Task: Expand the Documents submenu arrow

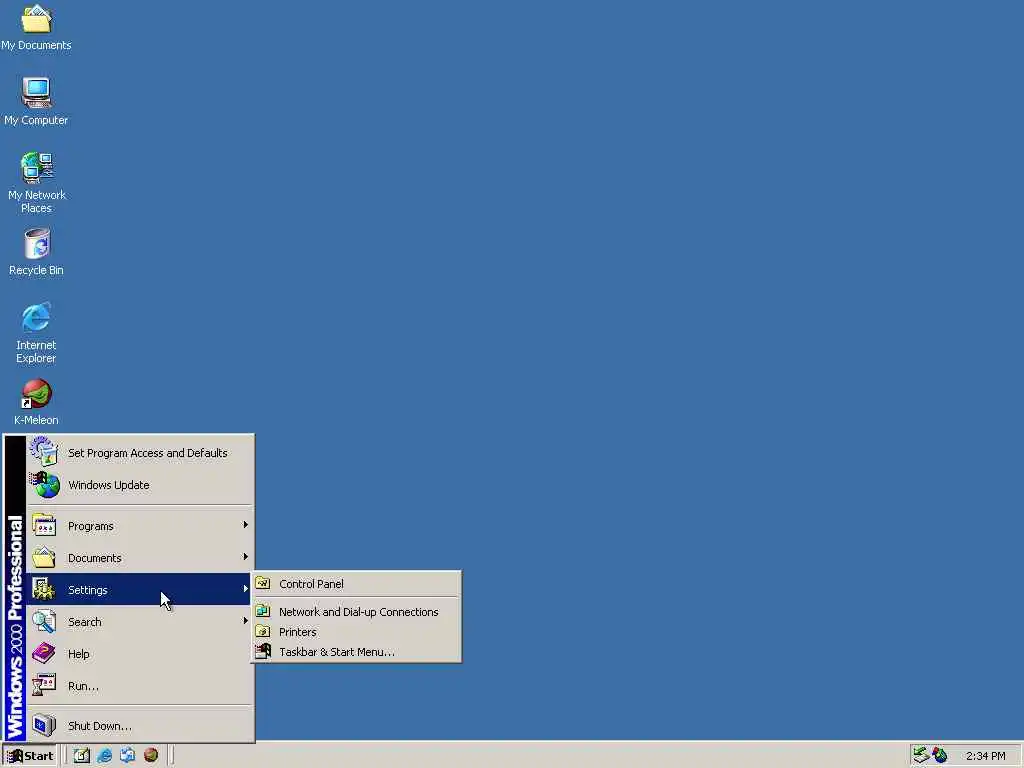Action: click(x=246, y=557)
